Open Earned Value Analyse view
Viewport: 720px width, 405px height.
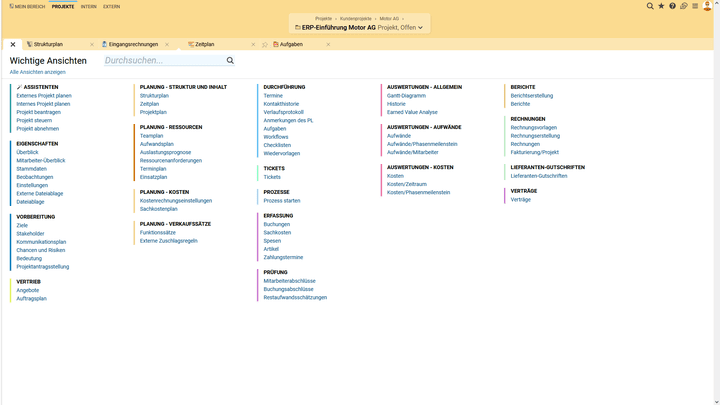(412, 112)
